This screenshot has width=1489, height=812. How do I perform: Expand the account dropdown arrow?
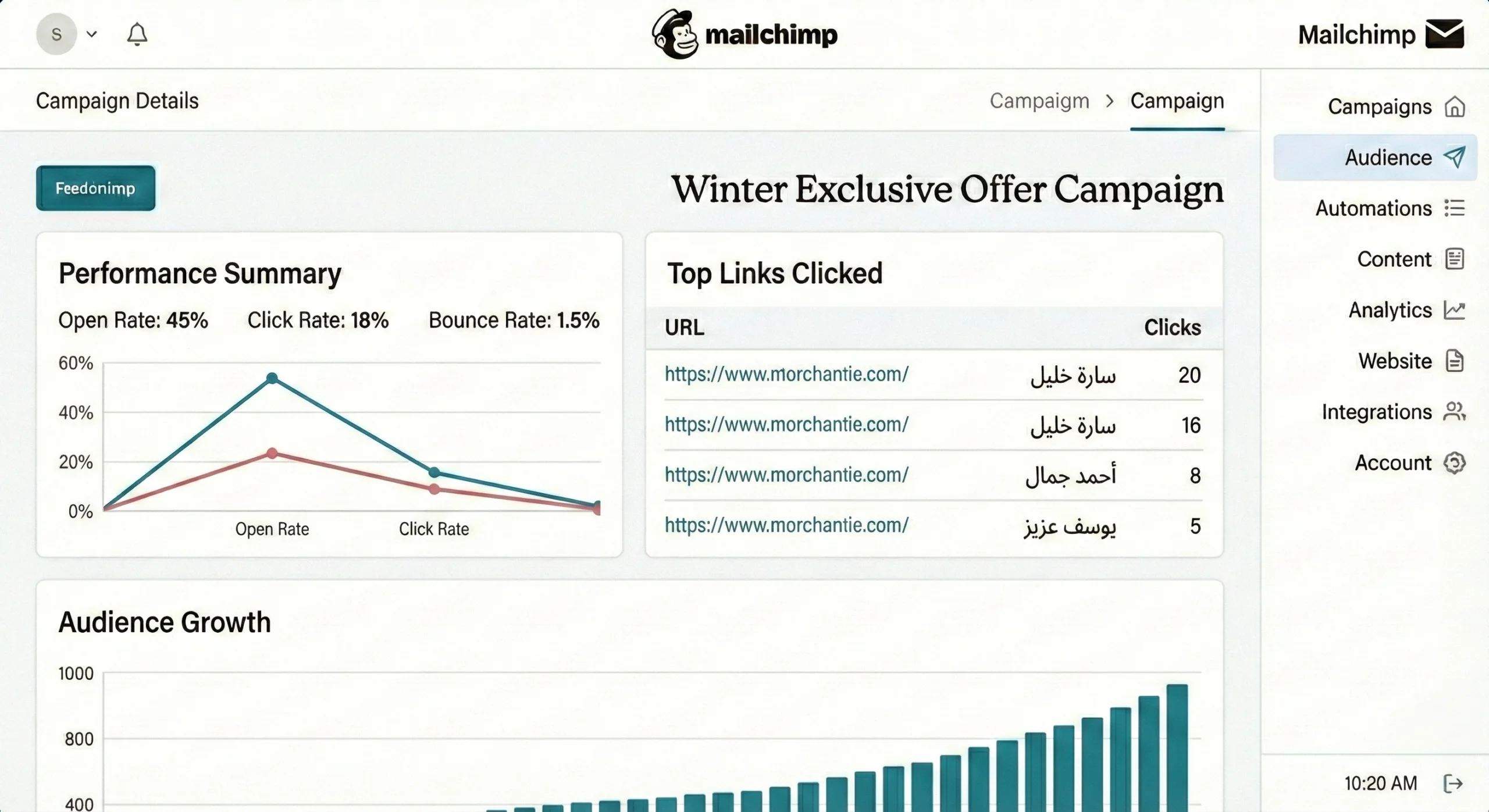pyautogui.click(x=91, y=34)
